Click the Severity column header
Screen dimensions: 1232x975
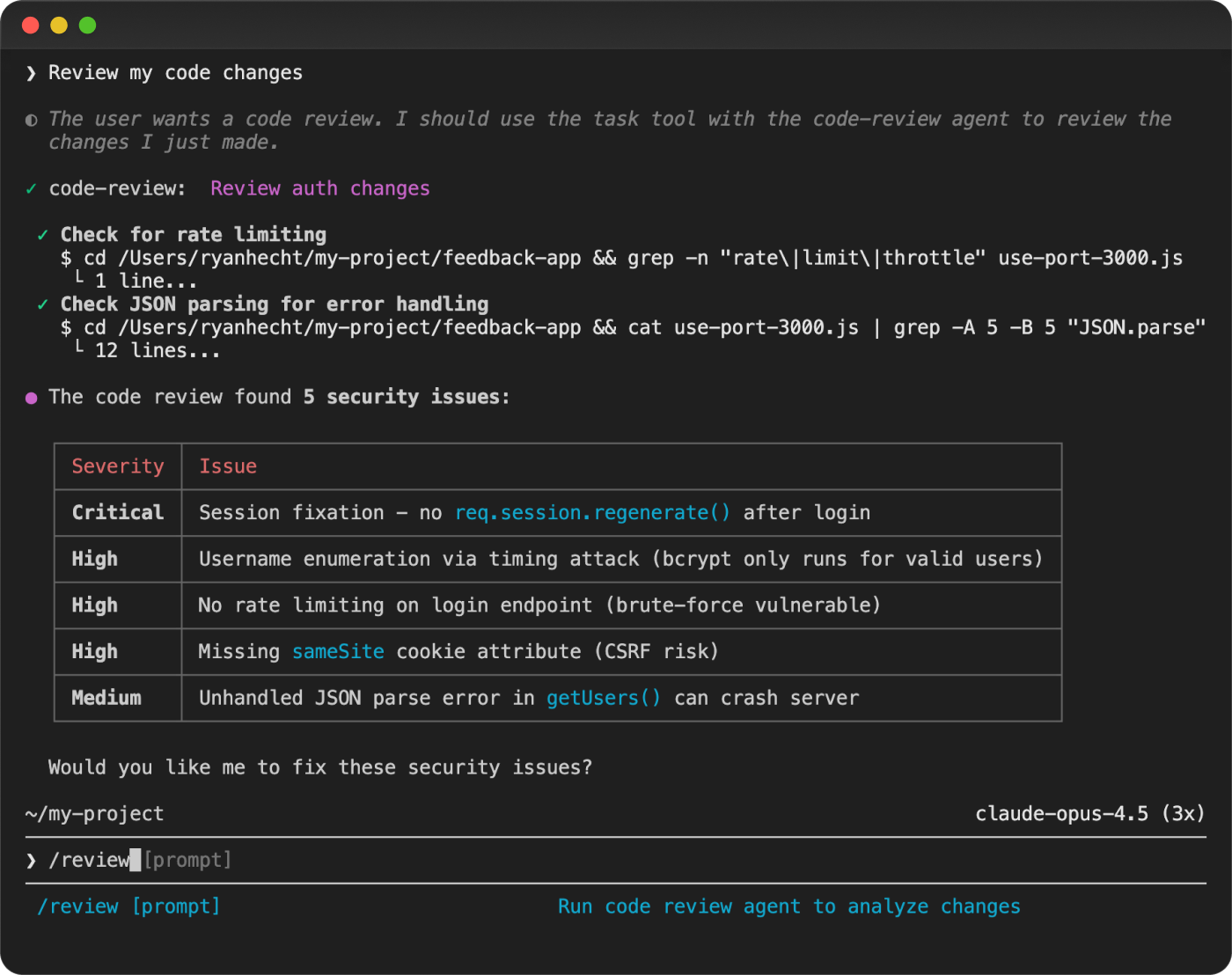pos(118,466)
